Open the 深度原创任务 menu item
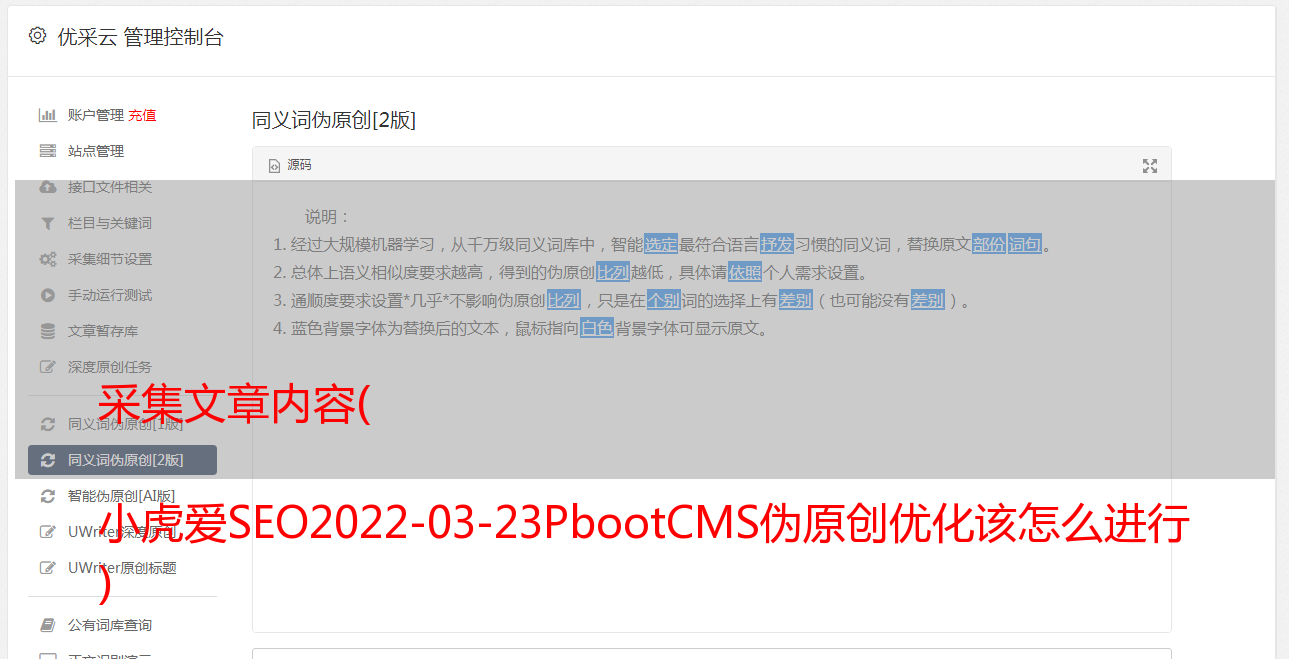Screen dimensions: 1289x659 (110, 367)
